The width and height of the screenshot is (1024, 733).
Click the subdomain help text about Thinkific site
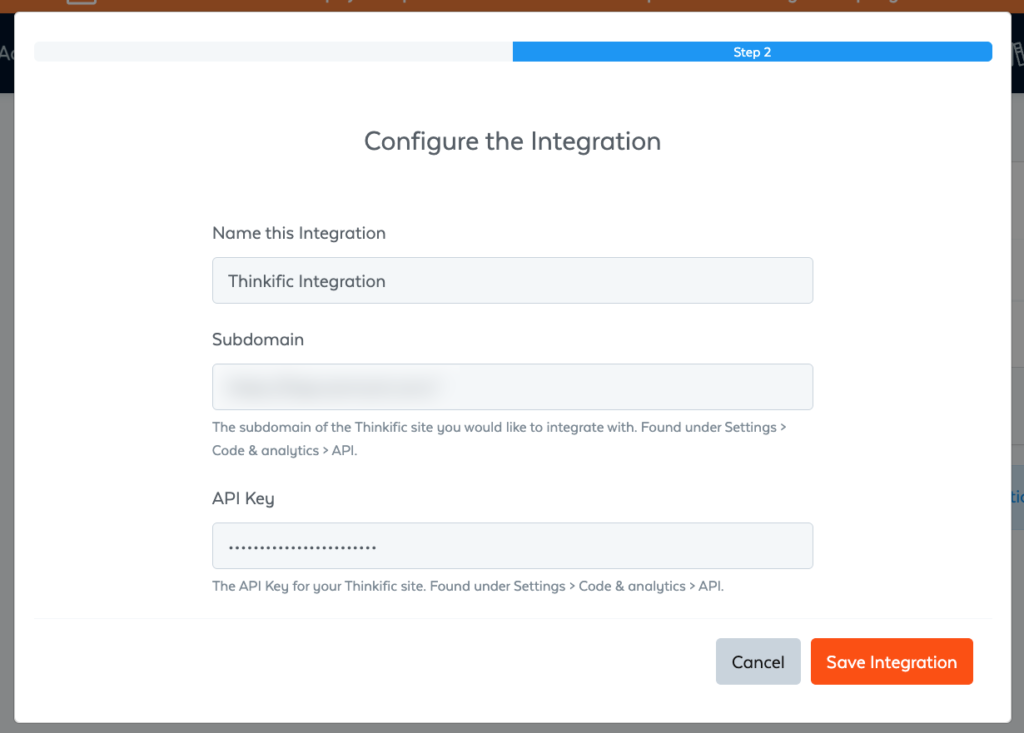coord(499,438)
